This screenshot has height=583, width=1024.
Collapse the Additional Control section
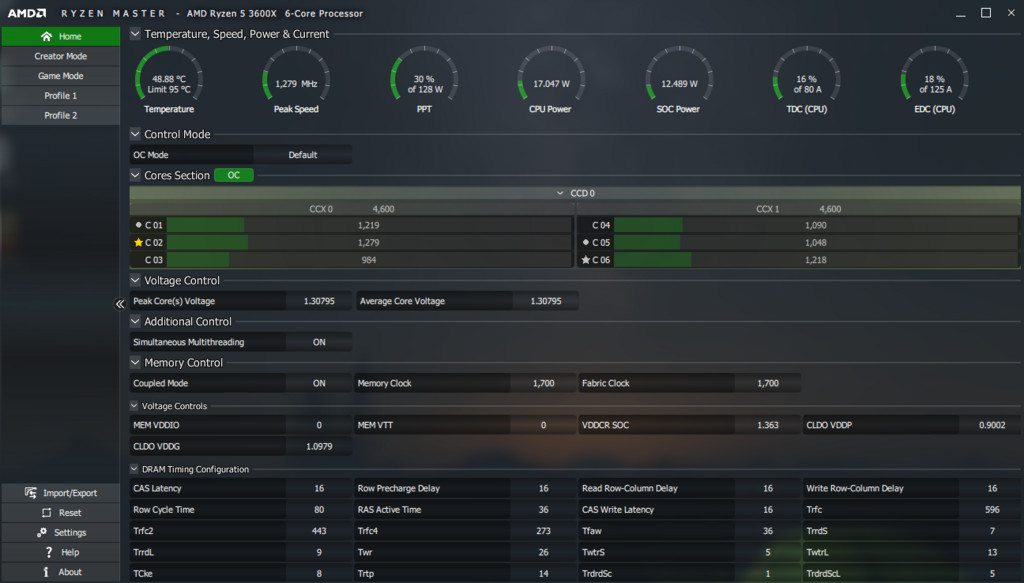point(135,322)
